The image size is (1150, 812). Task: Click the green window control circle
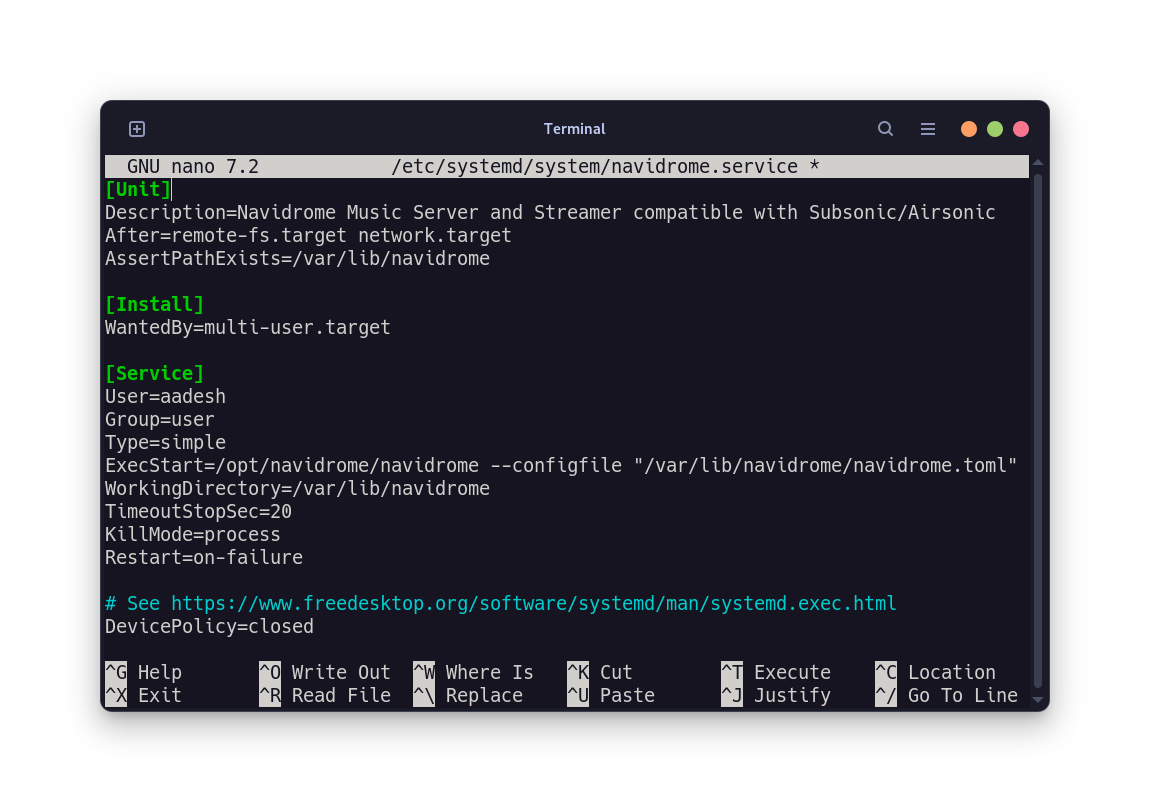(x=994, y=129)
